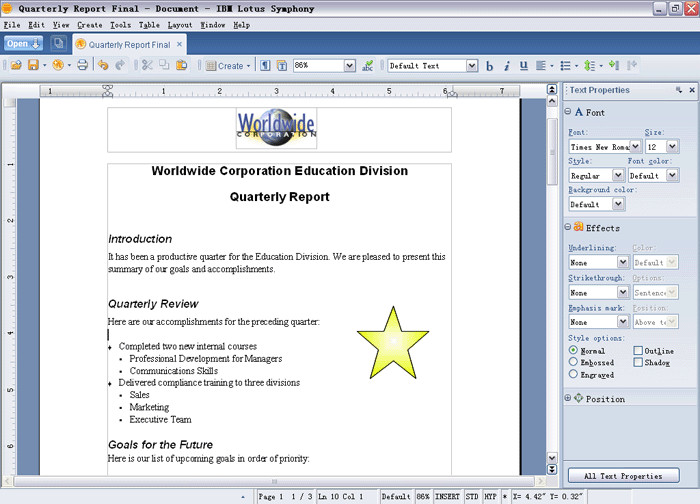Viewport: 700px width, 504px height.
Task: Toggle bold formatting in the toolbar
Action: pyautogui.click(x=490, y=66)
